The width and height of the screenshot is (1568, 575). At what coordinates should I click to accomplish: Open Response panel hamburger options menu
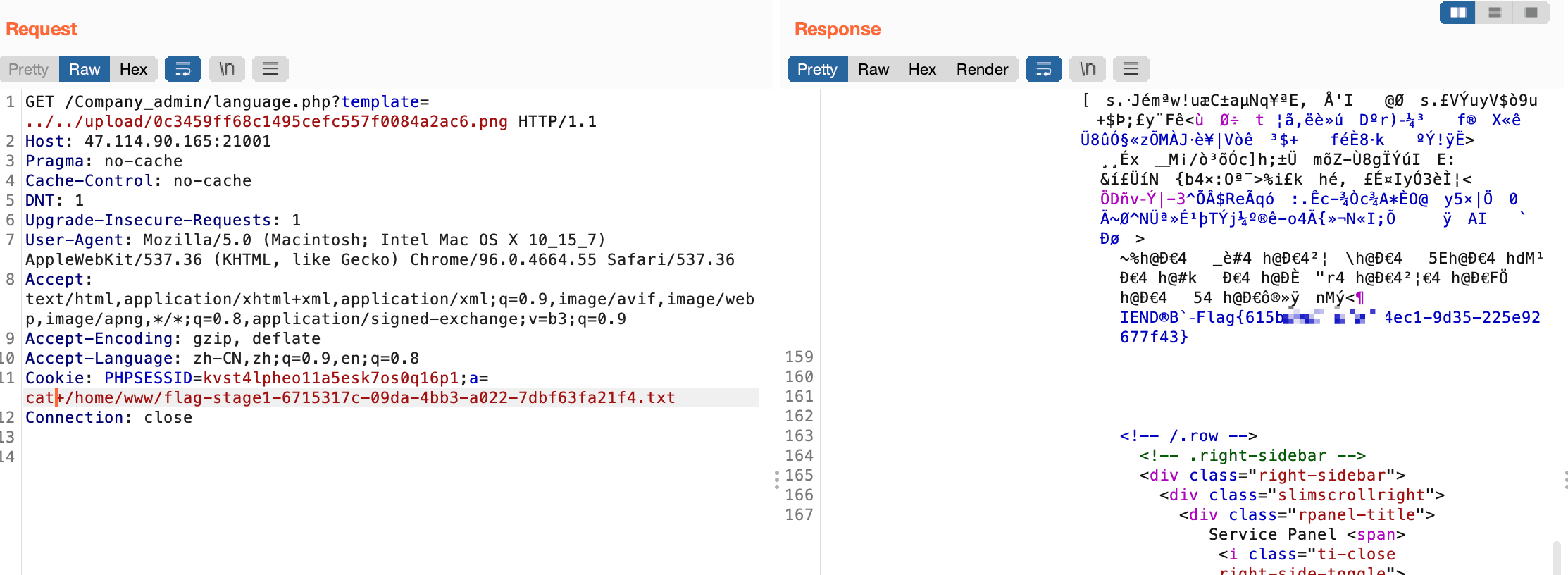(x=1131, y=69)
